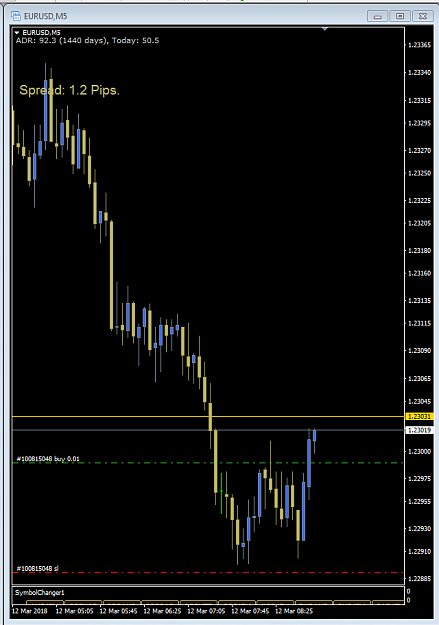Open the EURUSD,M5 chart dropdown triangle

coord(17,33)
